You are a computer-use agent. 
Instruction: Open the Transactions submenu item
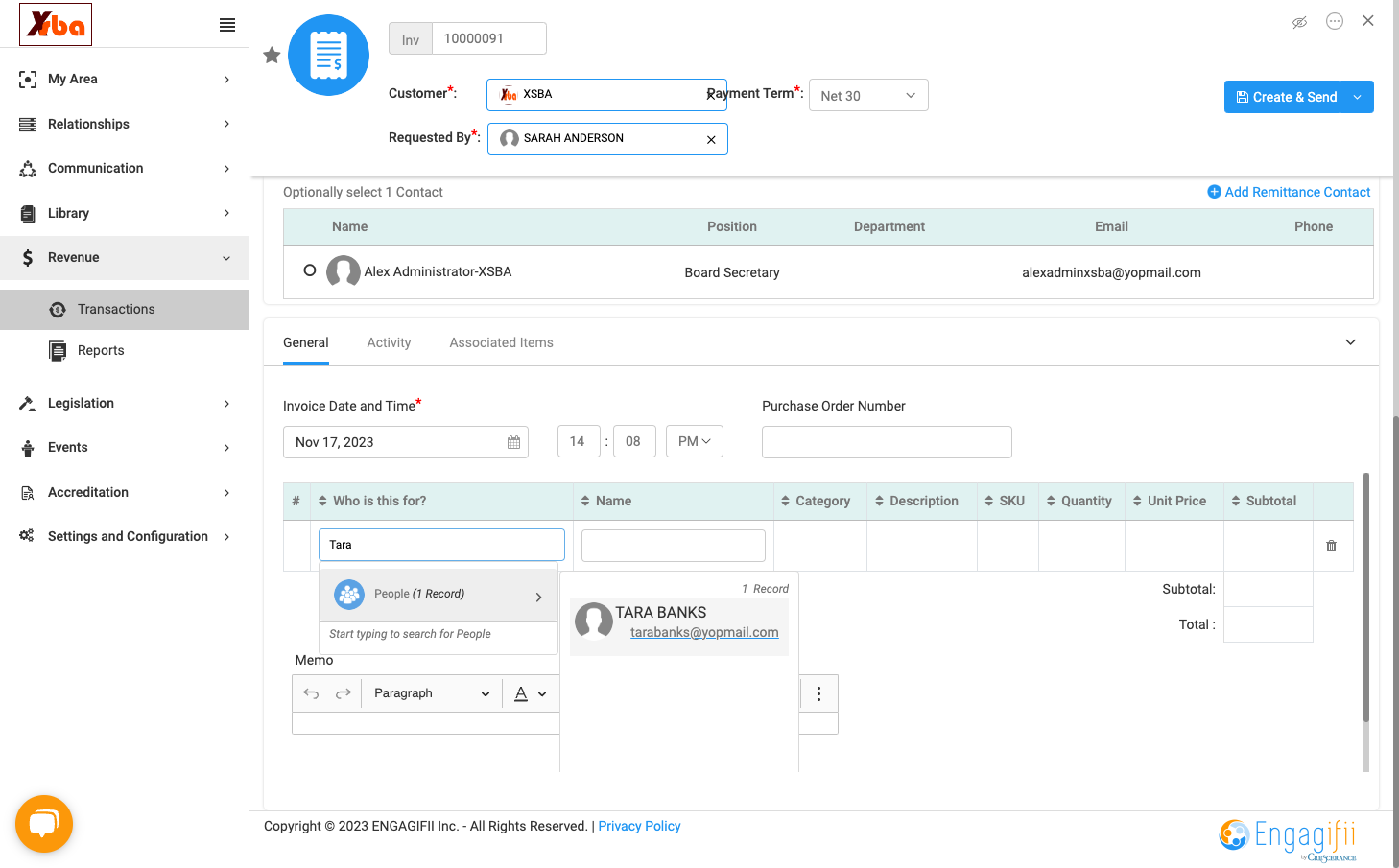click(x=125, y=309)
